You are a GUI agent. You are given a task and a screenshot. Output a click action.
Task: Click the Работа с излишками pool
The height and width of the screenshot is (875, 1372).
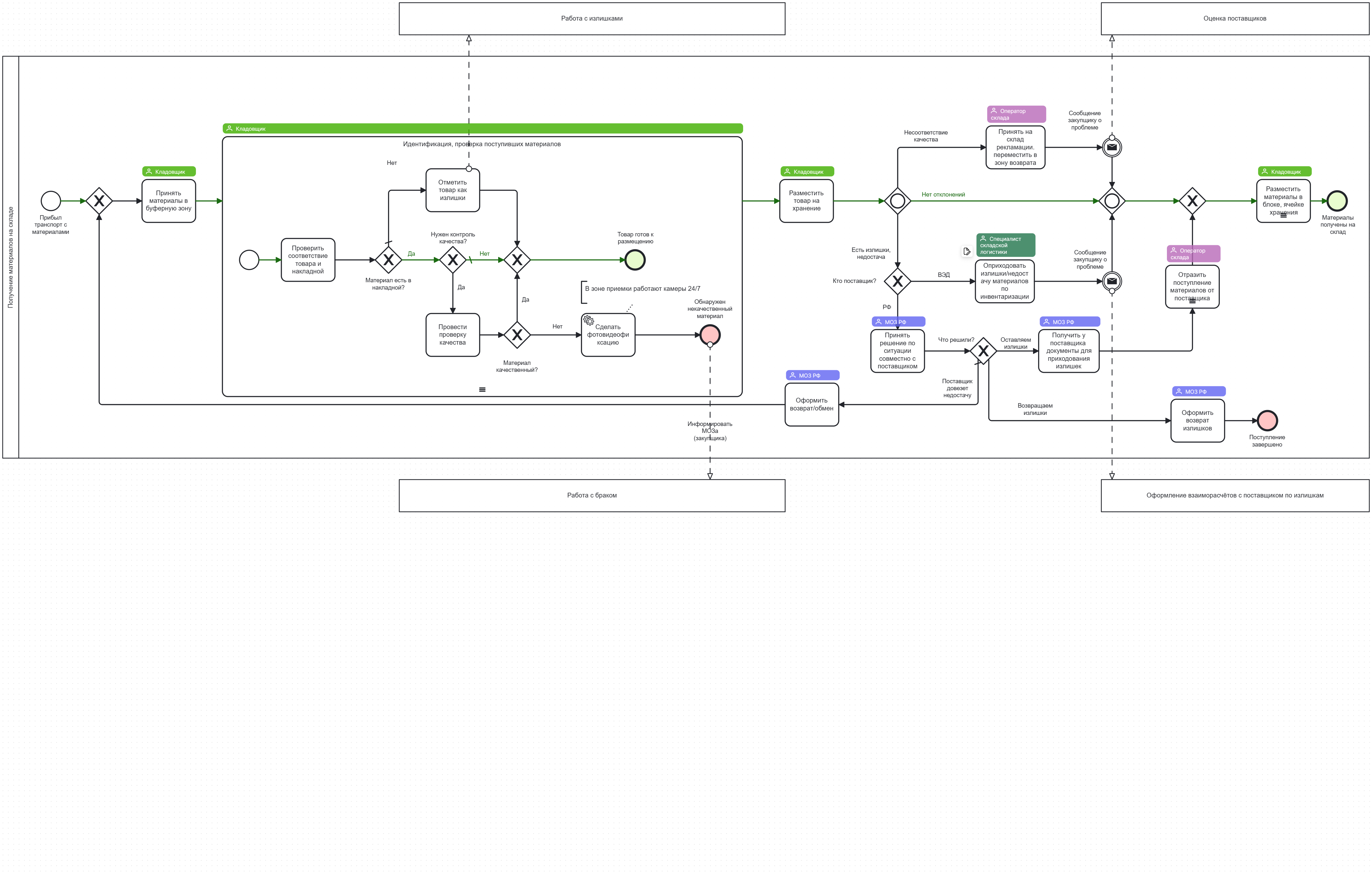[x=592, y=19]
